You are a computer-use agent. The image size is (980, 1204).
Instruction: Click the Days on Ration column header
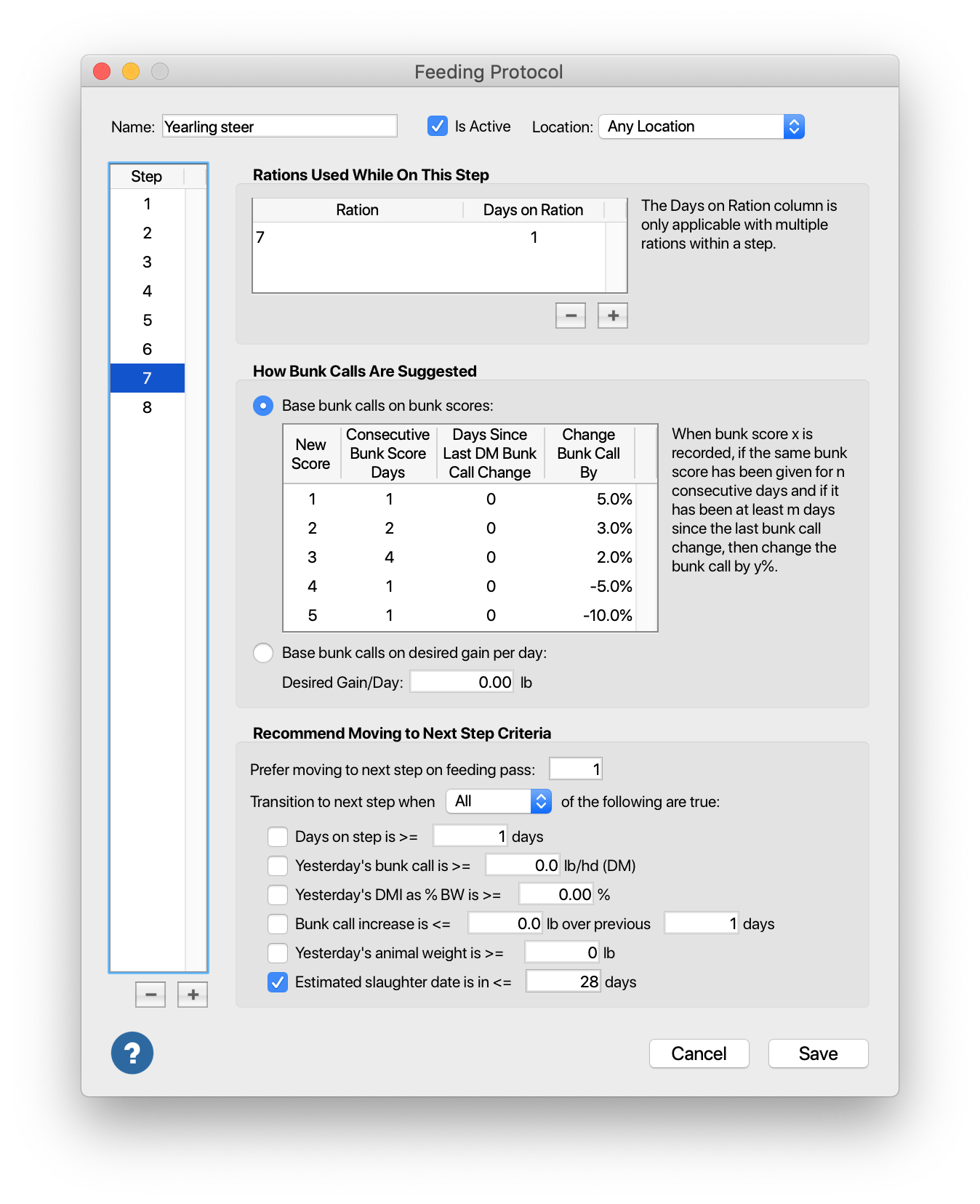(534, 210)
